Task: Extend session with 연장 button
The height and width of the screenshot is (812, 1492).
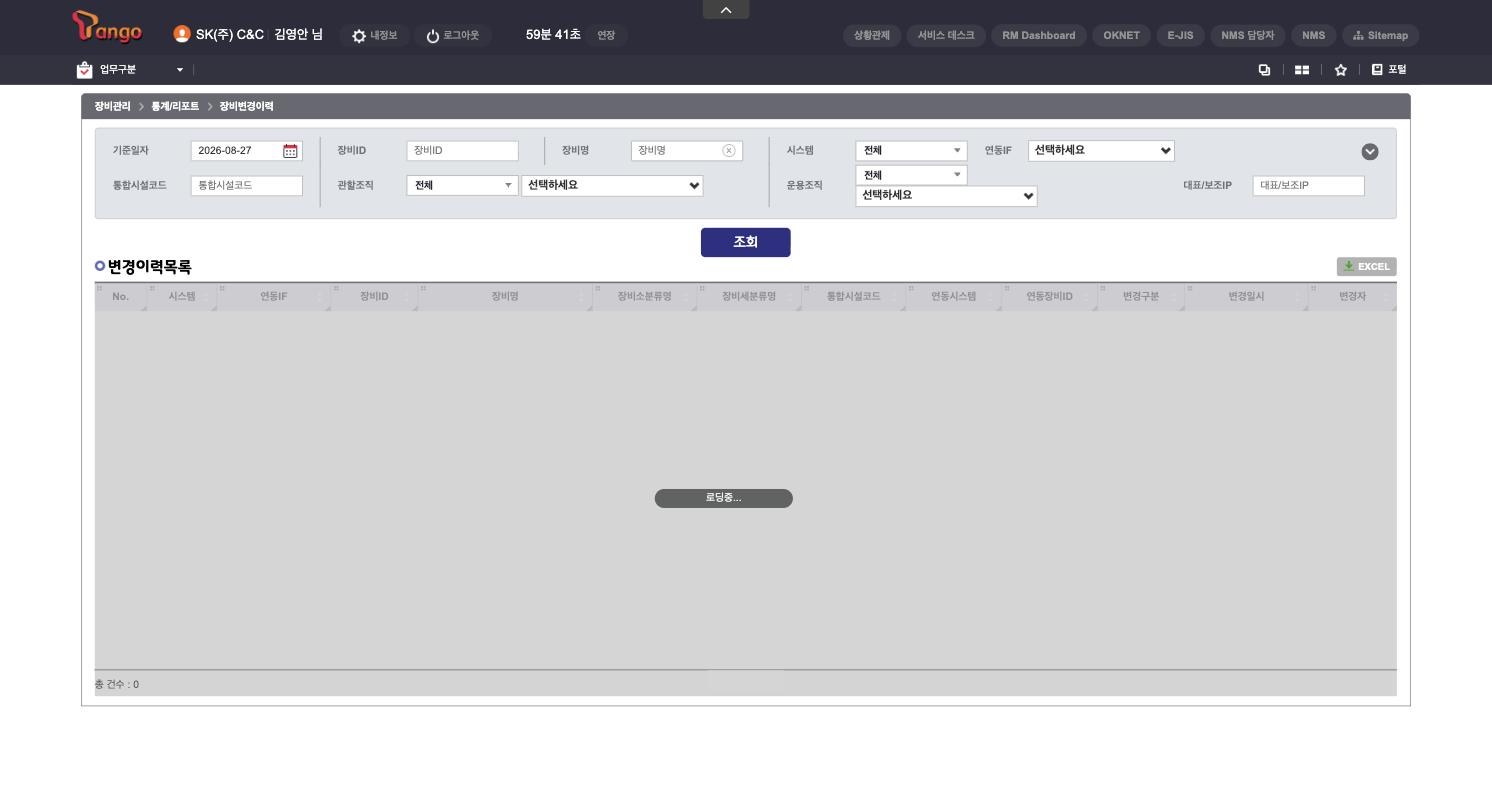Action: tap(606, 36)
